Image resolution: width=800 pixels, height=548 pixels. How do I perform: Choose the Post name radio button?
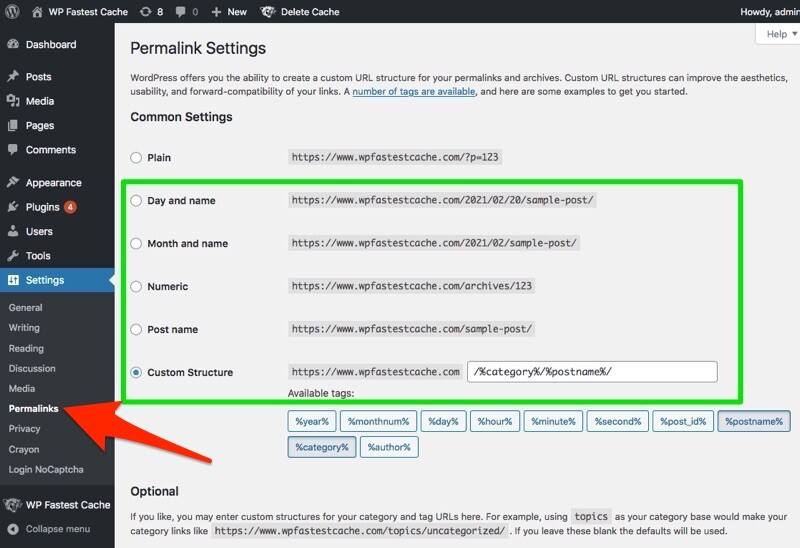pos(136,330)
